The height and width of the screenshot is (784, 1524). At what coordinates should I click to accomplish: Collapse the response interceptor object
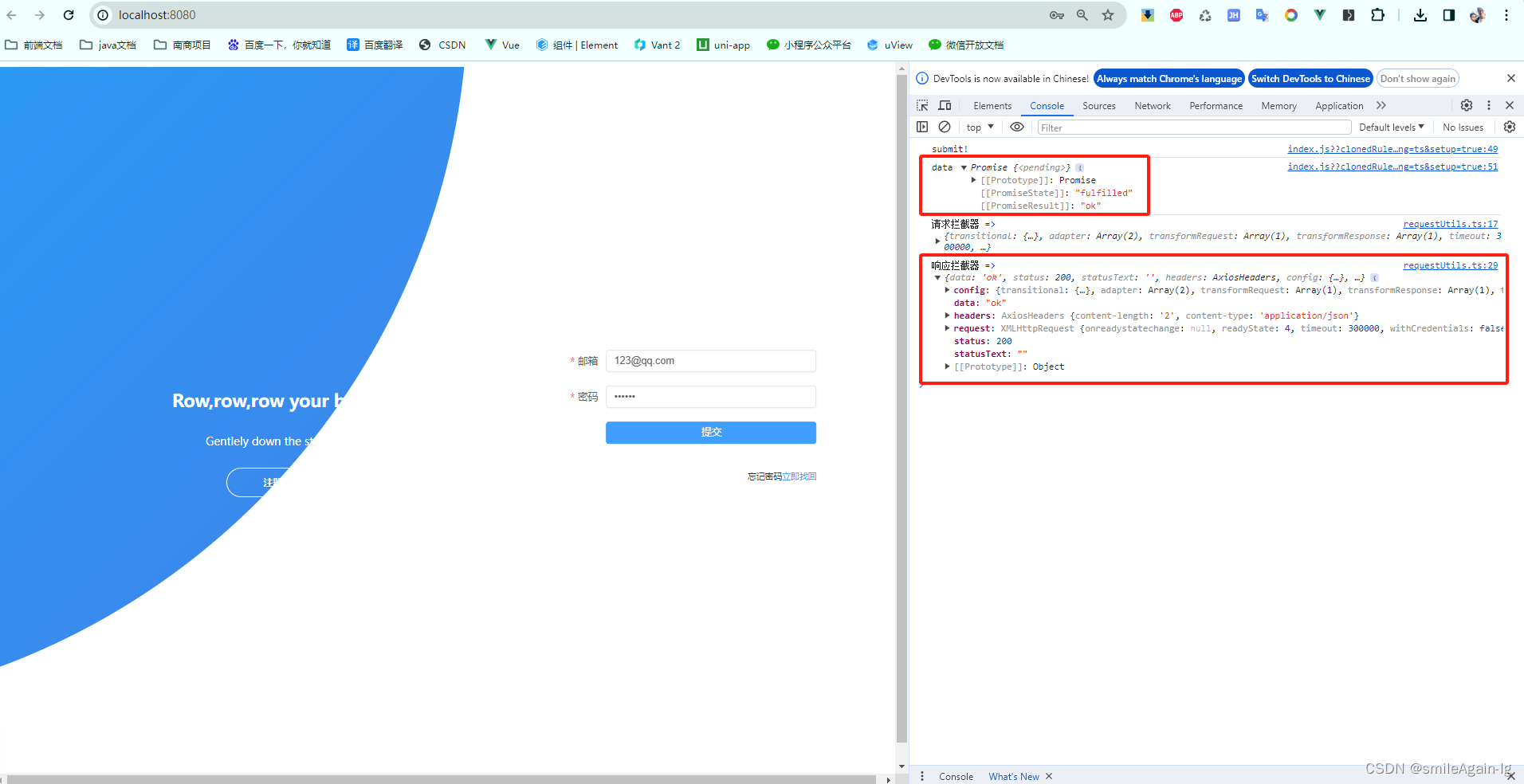click(937, 277)
